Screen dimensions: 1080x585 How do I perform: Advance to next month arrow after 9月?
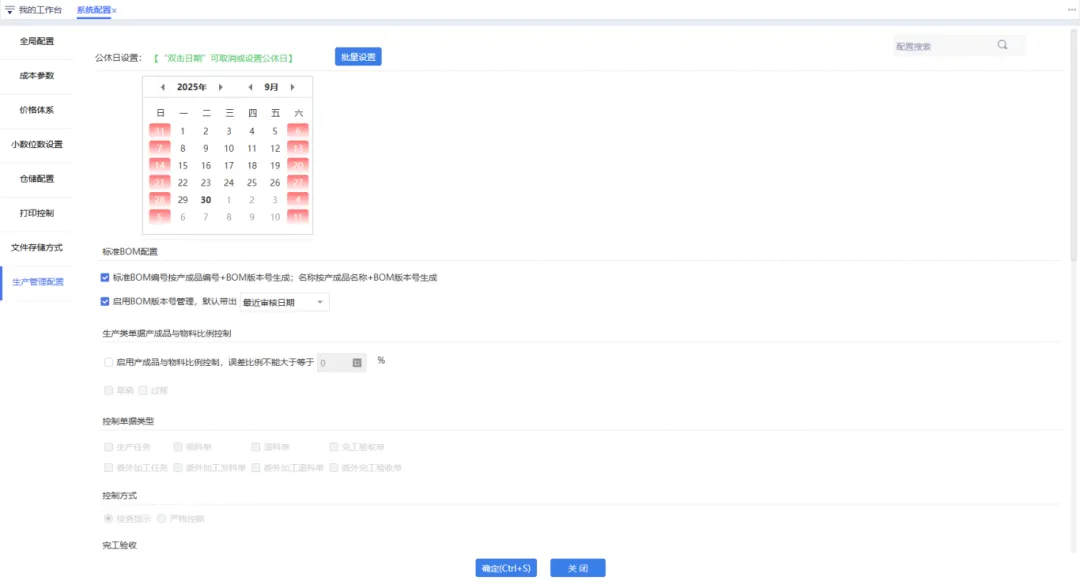point(292,87)
